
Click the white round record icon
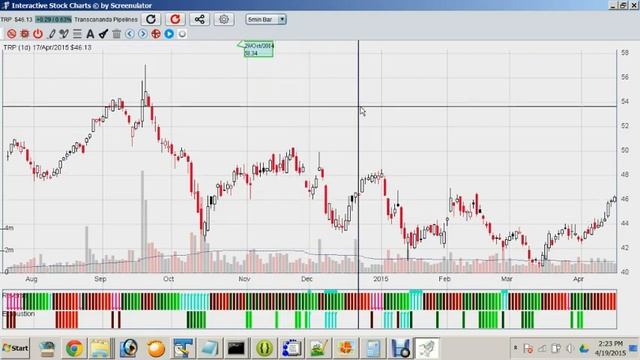(x=182, y=34)
